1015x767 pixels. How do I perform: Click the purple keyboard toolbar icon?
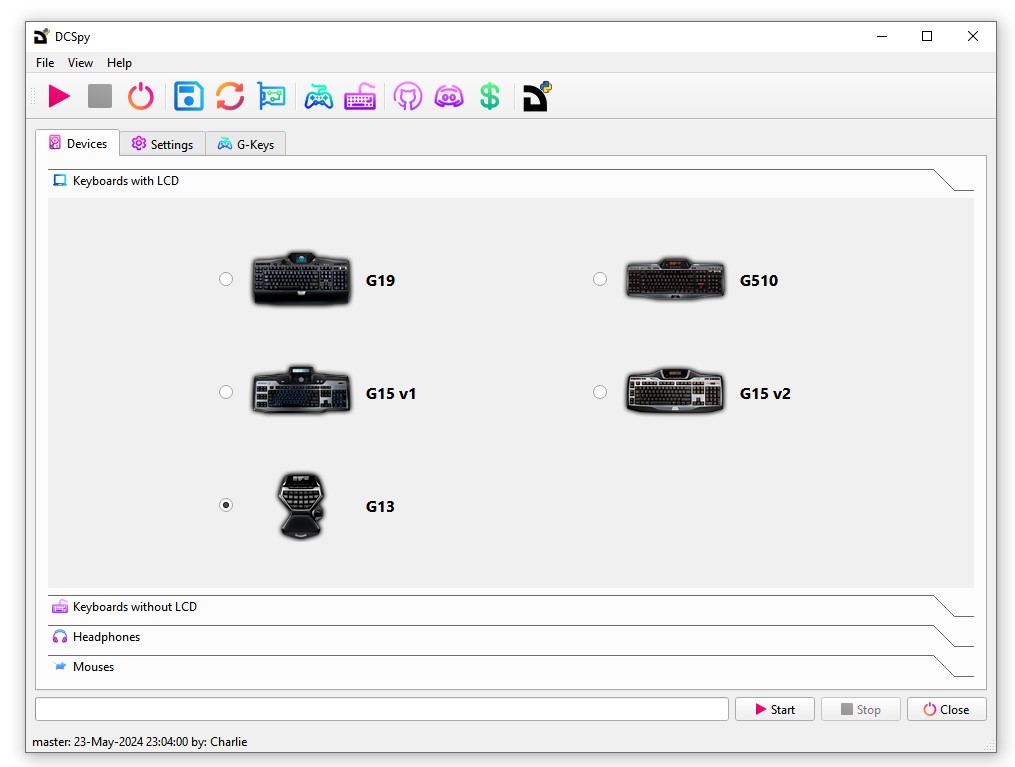coord(360,97)
